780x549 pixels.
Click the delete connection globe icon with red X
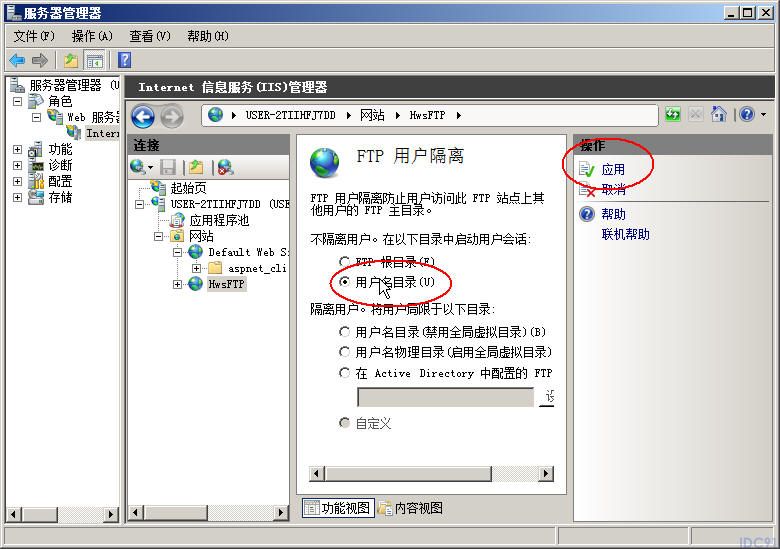tap(225, 167)
